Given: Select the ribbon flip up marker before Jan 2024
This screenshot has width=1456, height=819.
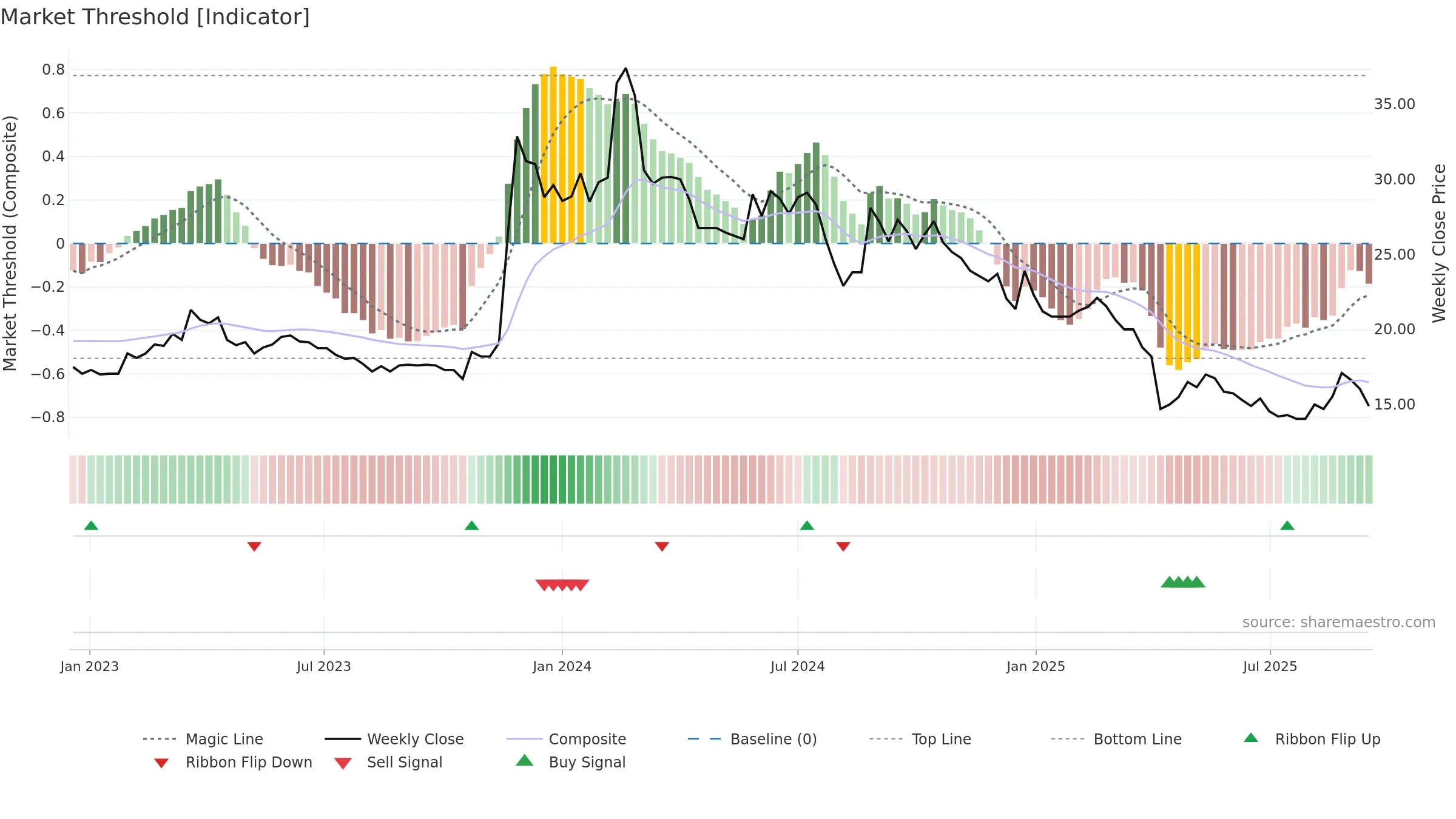Looking at the screenshot, I should (x=471, y=525).
